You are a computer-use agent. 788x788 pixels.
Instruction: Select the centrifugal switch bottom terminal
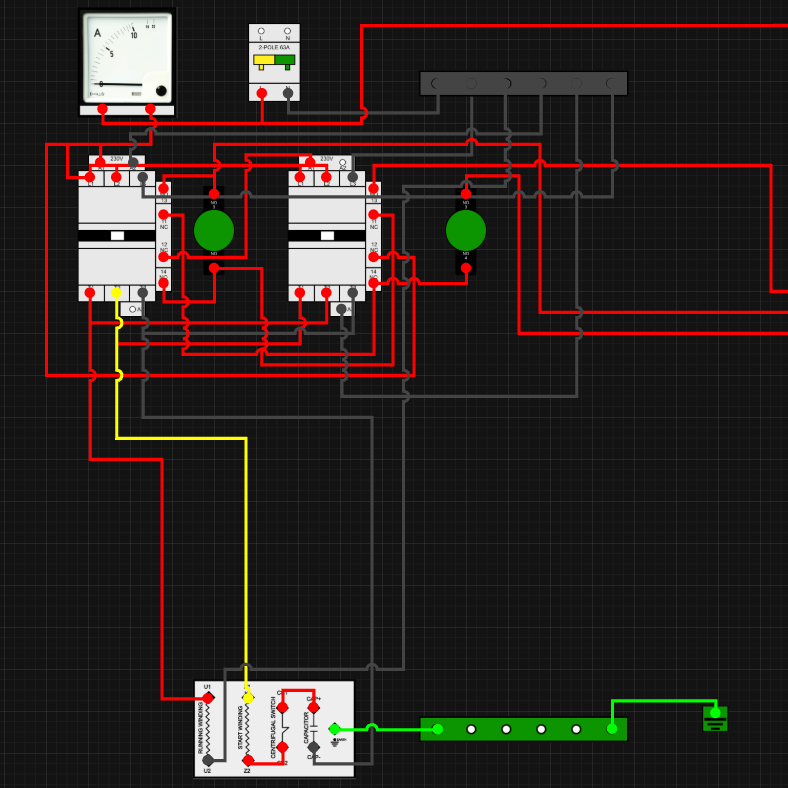tap(282, 747)
